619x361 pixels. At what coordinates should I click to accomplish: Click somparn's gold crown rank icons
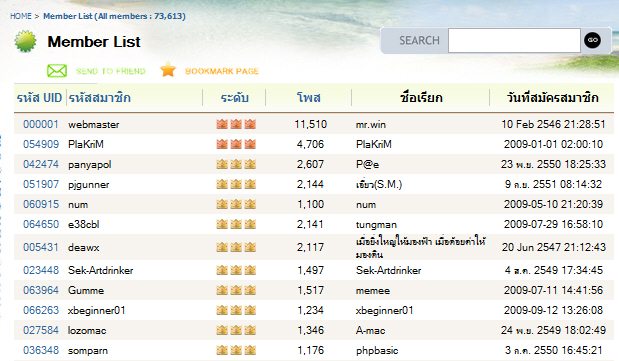tap(236, 350)
